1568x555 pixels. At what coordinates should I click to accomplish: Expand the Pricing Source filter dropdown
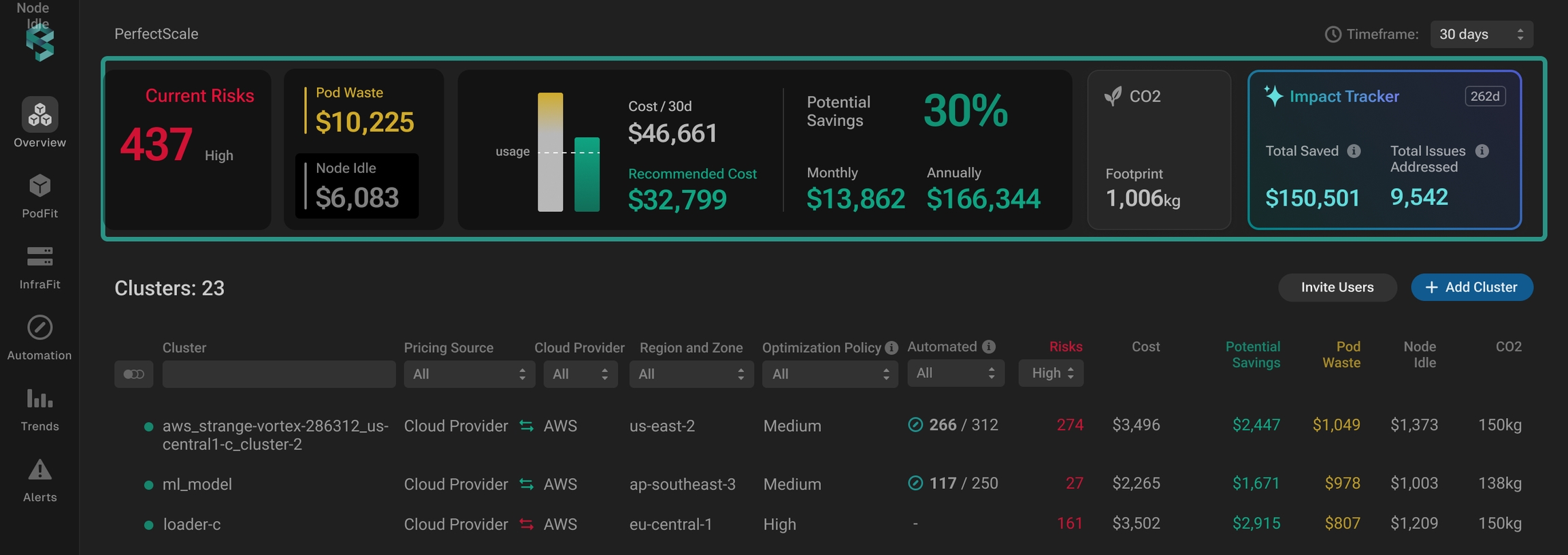[469, 374]
